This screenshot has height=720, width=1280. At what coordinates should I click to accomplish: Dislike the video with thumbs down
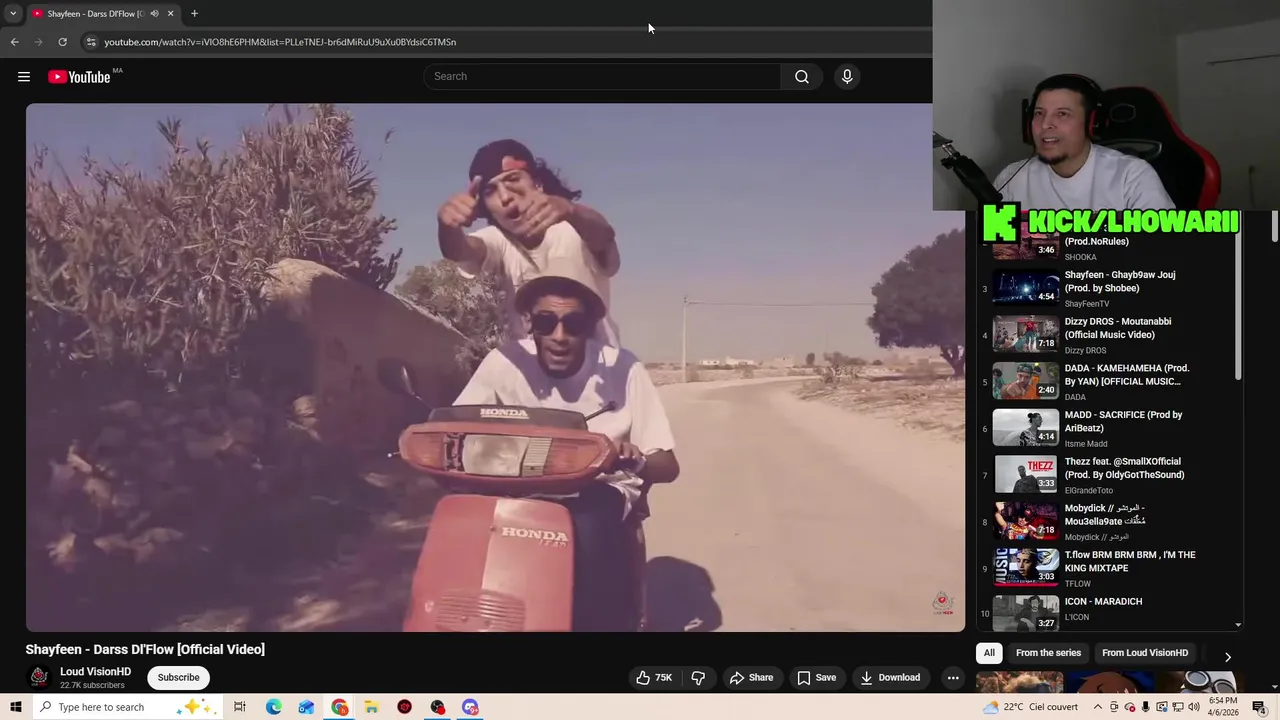698,677
